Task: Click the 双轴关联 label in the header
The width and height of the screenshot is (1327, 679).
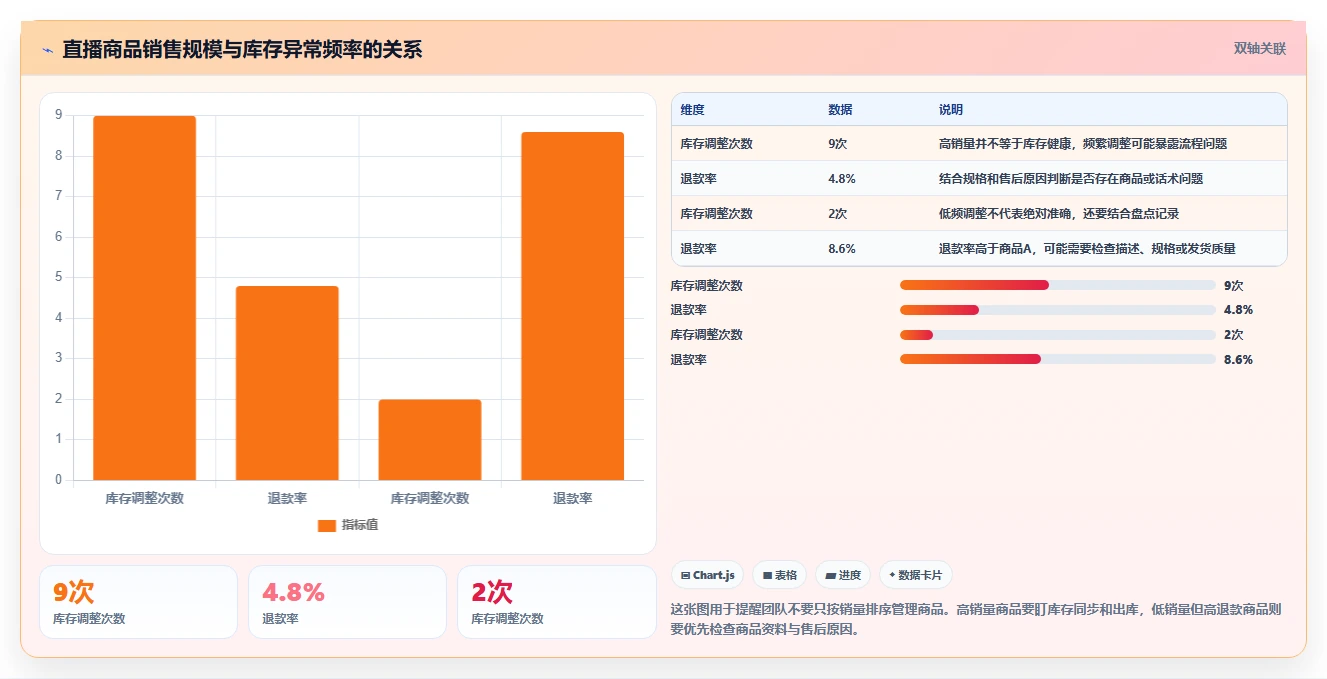Action: pos(1259,48)
